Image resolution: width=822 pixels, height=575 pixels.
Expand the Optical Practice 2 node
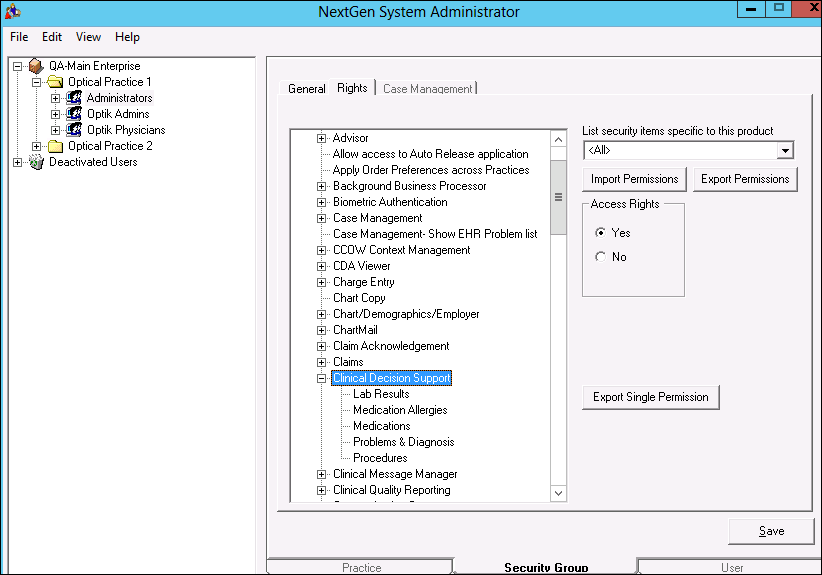[x=36, y=146]
